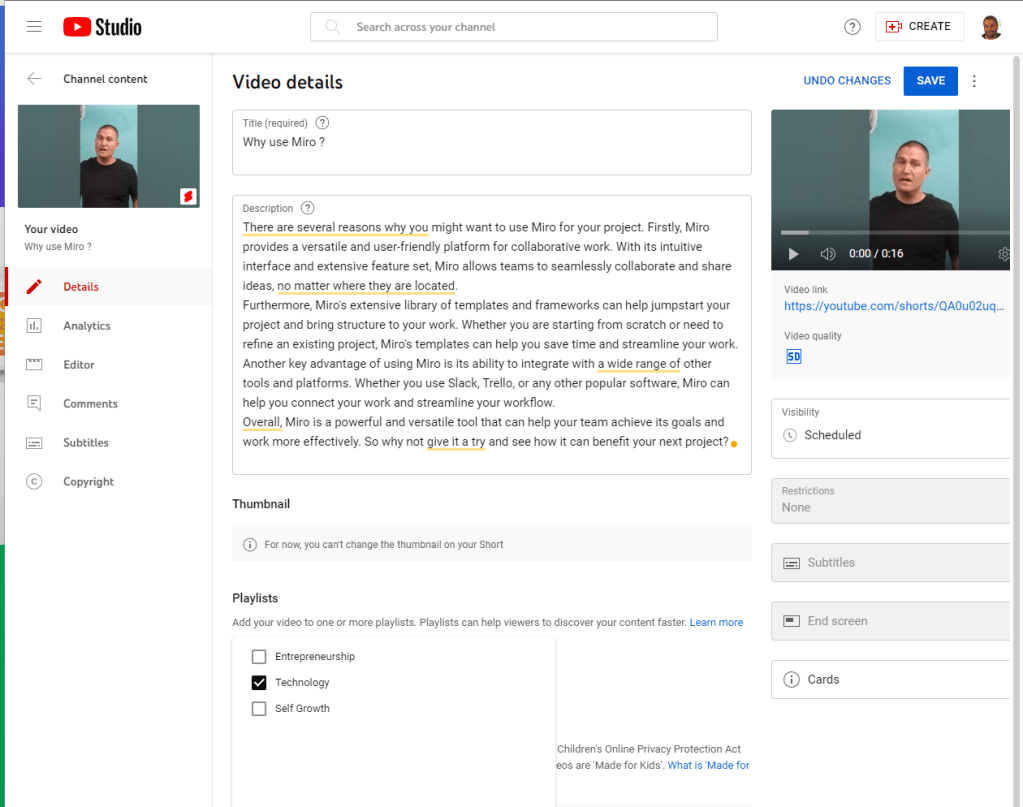The image size is (1023, 807).
Task: Play the video preview
Action: (x=793, y=254)
